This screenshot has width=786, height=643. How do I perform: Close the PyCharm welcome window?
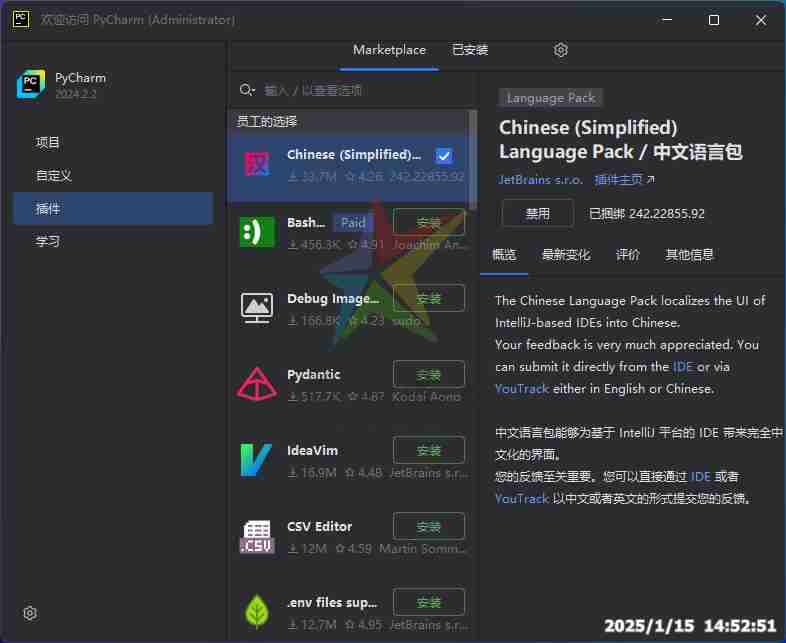pyautogui.click(x=760, y=20)
